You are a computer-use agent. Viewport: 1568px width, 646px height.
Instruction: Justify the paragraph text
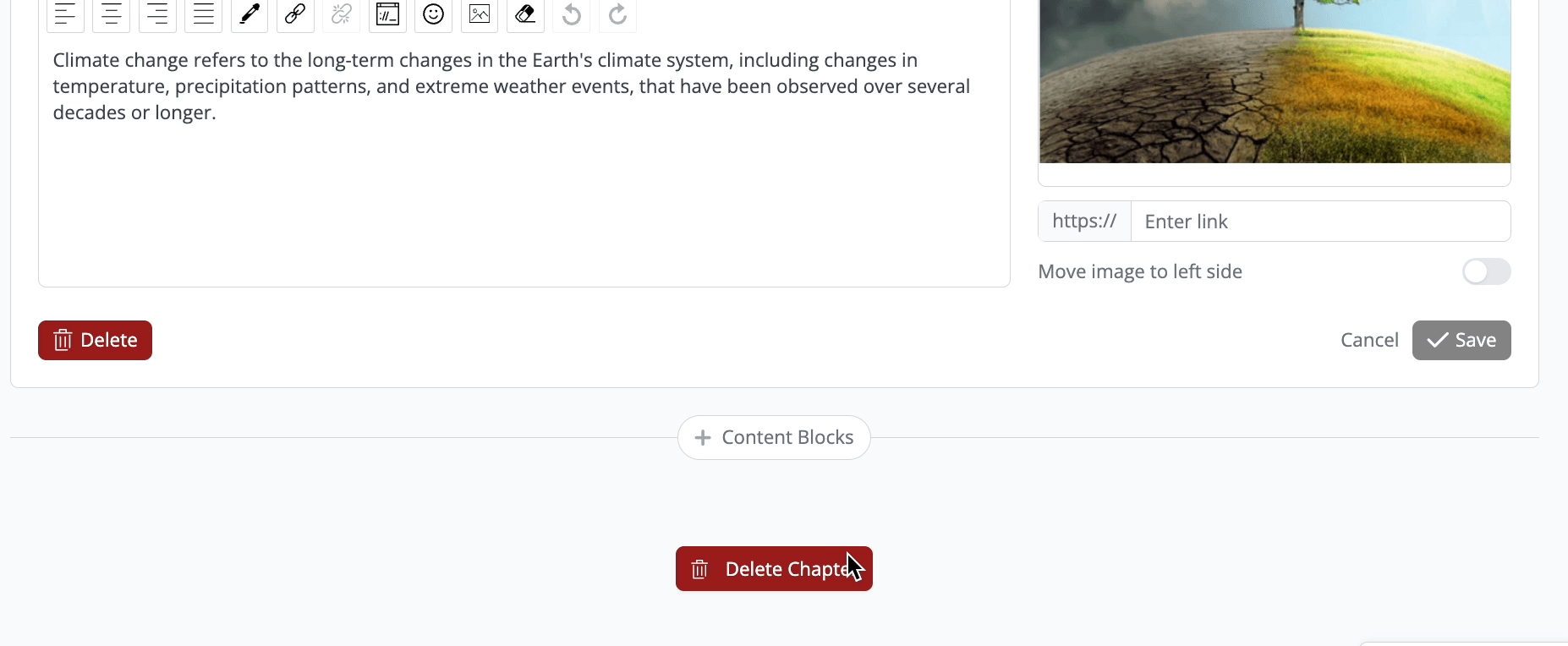click(203, 14)
